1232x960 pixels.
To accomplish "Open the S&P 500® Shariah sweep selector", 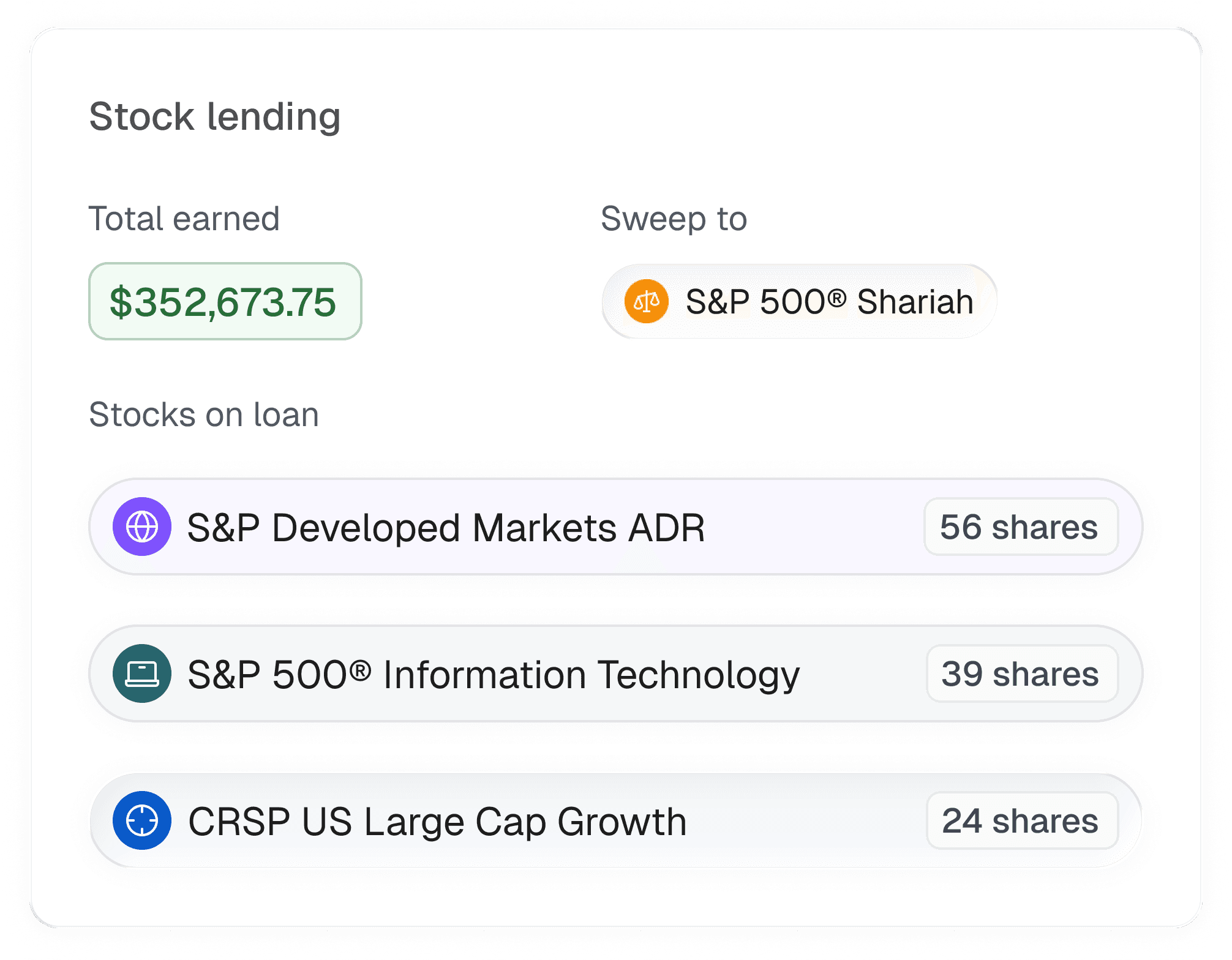I will pos(799,301).
